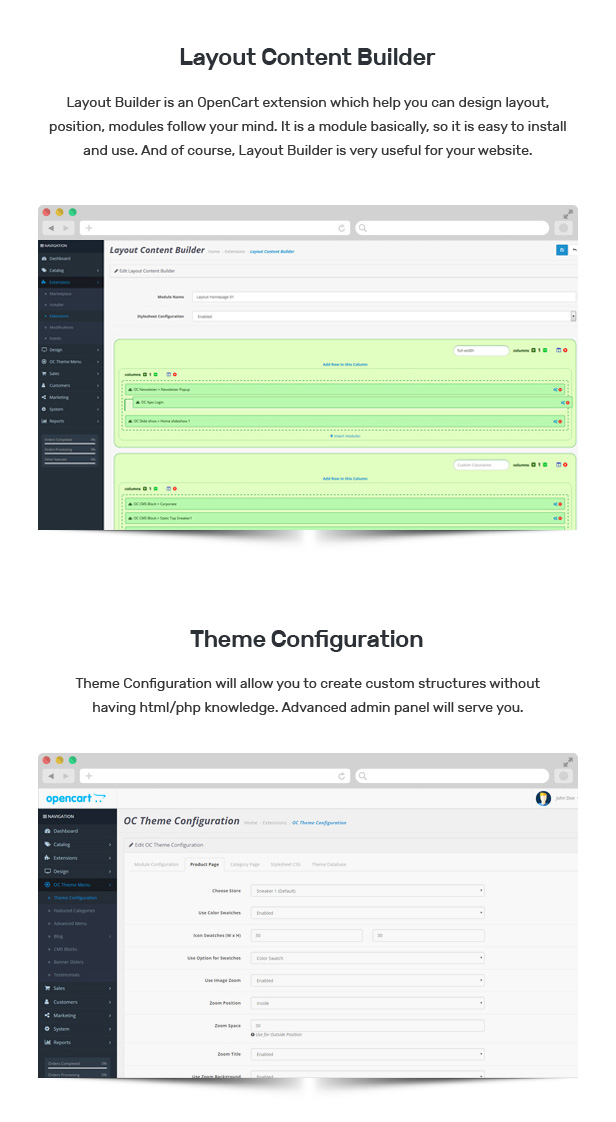Open the Choose Store dropdown
The width and height of the screenshot is (616, 1122).
(368, 890)
